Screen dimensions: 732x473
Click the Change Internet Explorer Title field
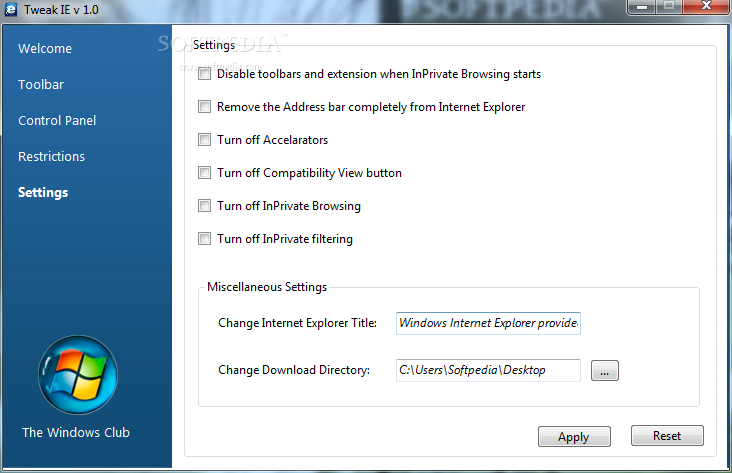coord(488,323)
